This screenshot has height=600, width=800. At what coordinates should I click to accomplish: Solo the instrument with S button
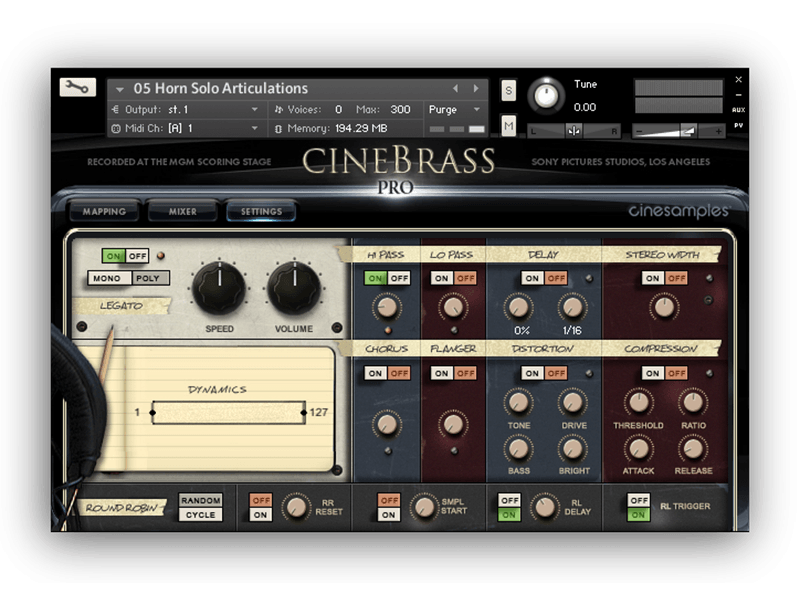point(508,91)
